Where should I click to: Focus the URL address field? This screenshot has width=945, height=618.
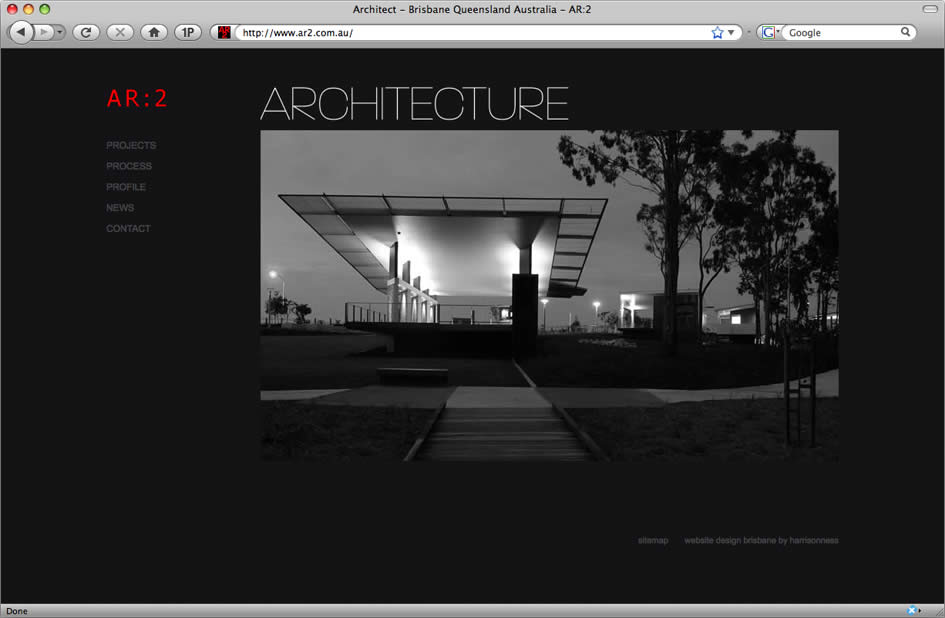(x=473, y=33)
